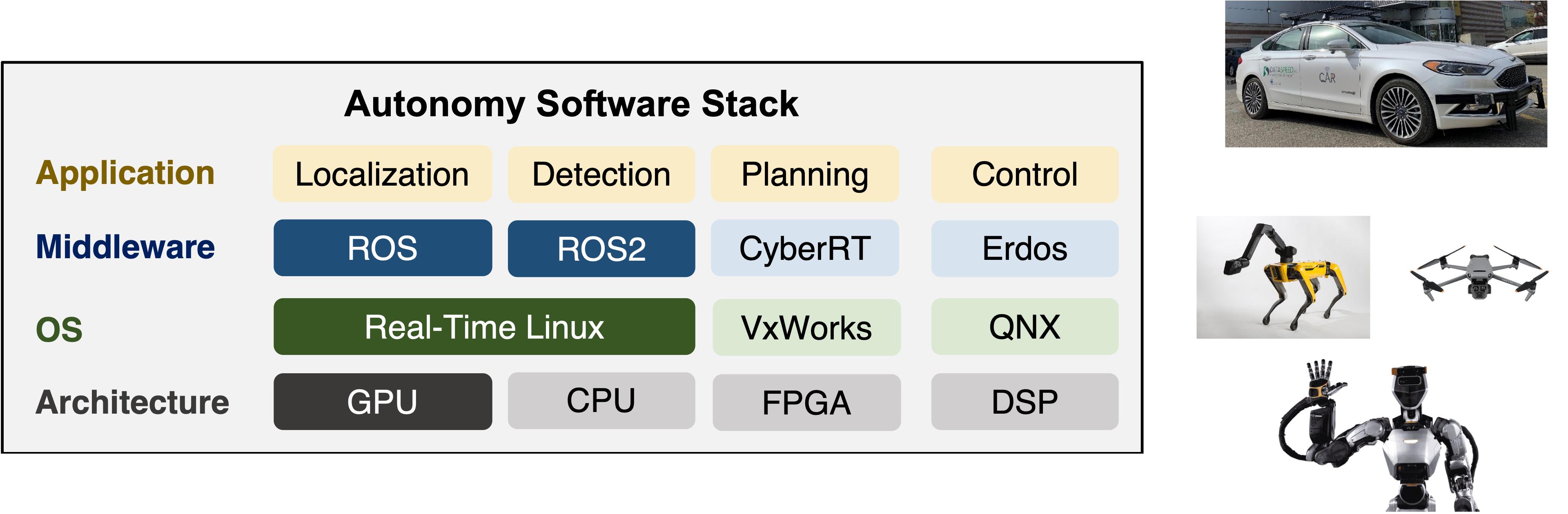This screenshot has height=514, width=1568.
Task: Click the Autonomy Software Stack title
Action: pos(571,103)
